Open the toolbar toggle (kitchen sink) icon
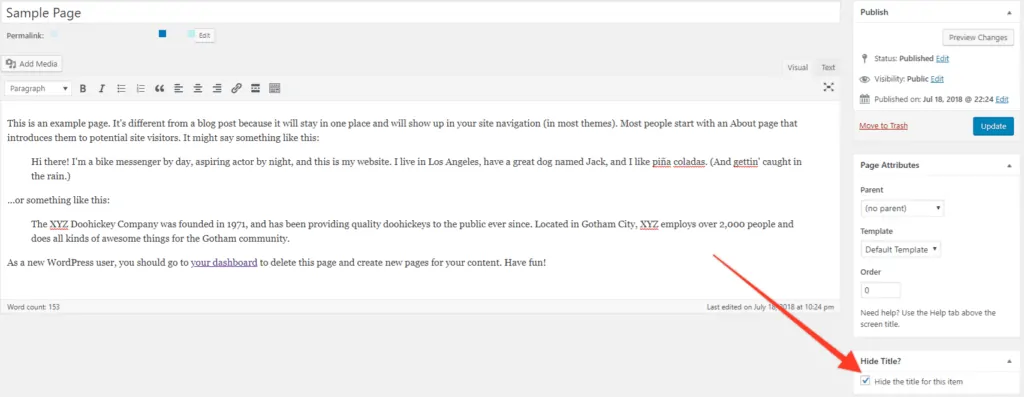Image resolution: width=1024 pixels, height=397 pixels. coord(275,88)
